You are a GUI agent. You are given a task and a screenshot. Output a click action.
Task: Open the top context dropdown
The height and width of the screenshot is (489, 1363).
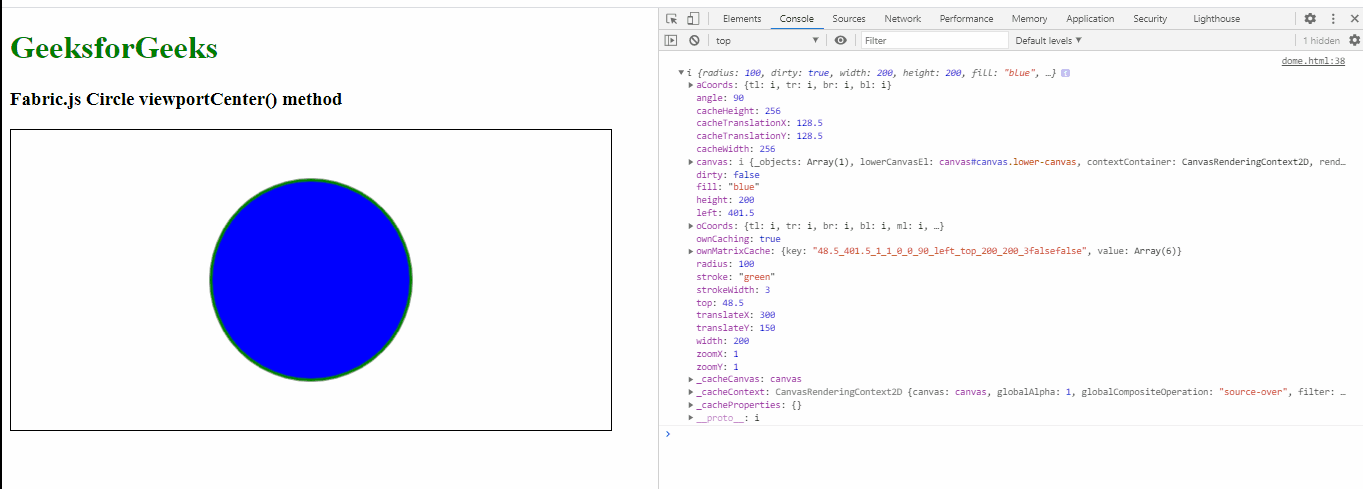[767, 40]
